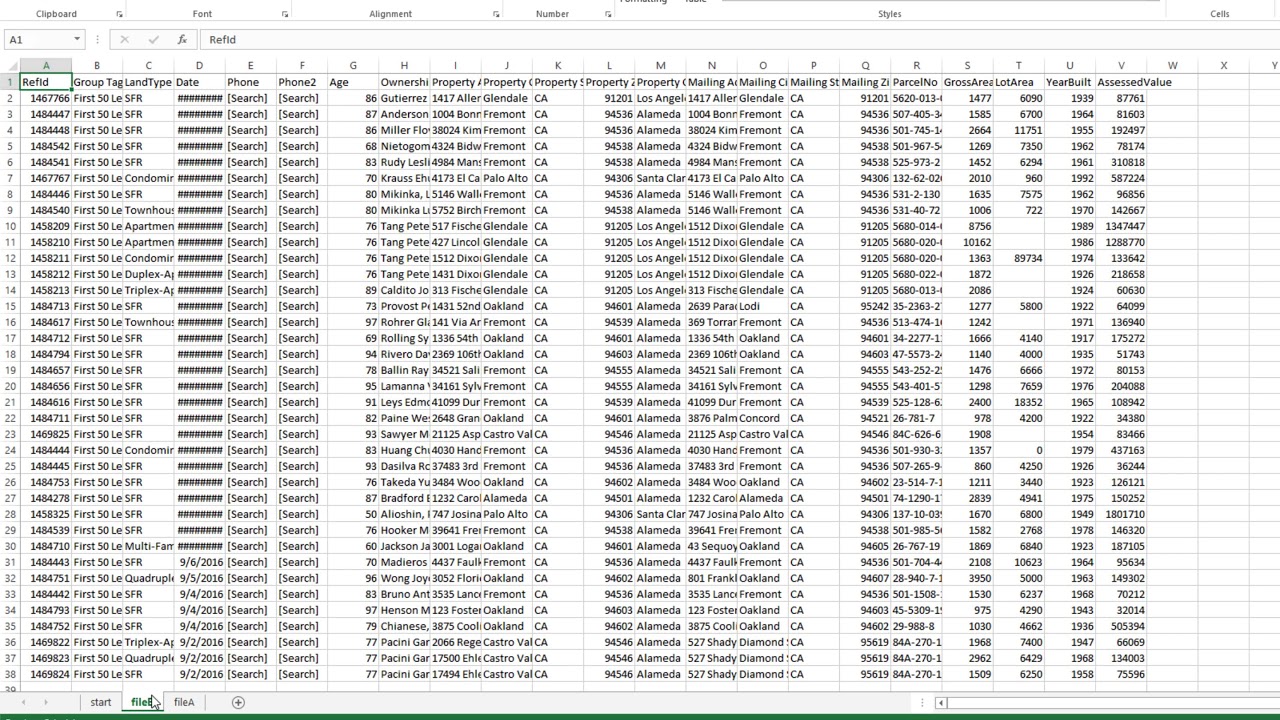1280x720 pixels.
Task: Click the Hooker M owner cell in row 29
Action: click(404, 530)
